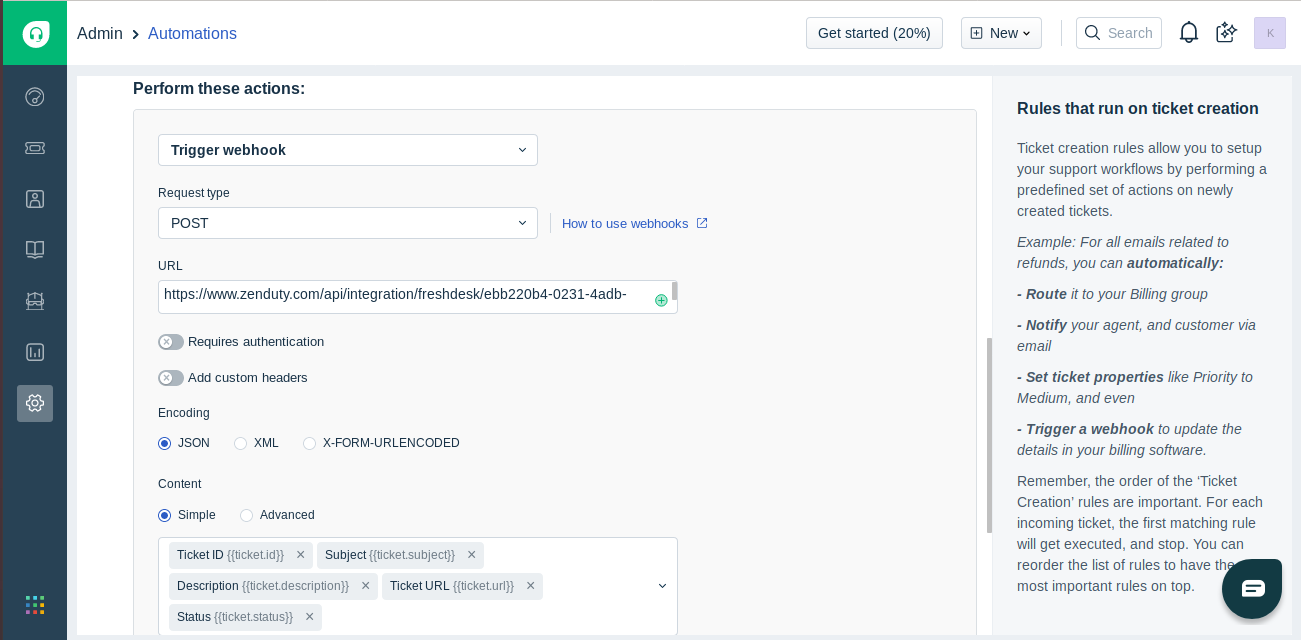Screen dimensions: 1301x640
Task: Click 'Rules that run on ticket creation' heading
Action: pos(1138,108)
